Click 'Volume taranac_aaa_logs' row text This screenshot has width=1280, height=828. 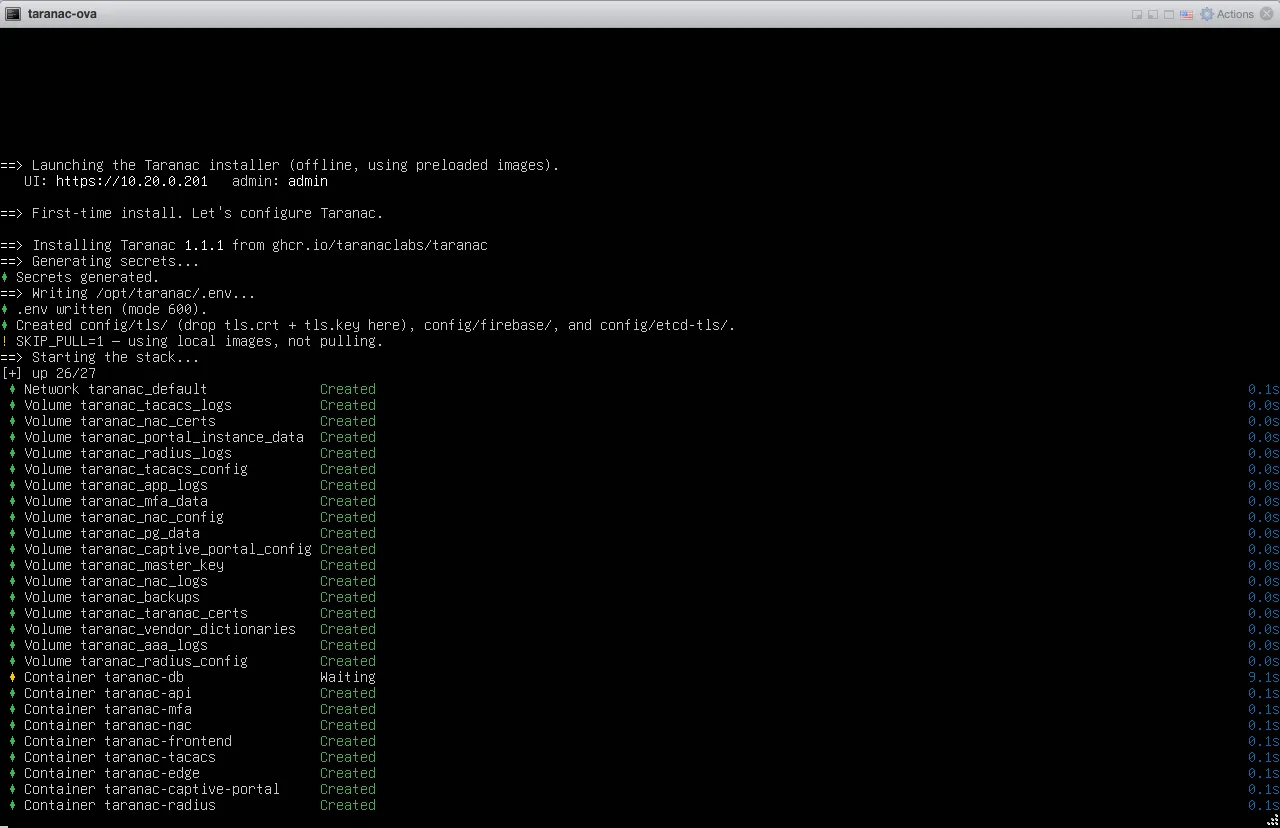point(116,645)
